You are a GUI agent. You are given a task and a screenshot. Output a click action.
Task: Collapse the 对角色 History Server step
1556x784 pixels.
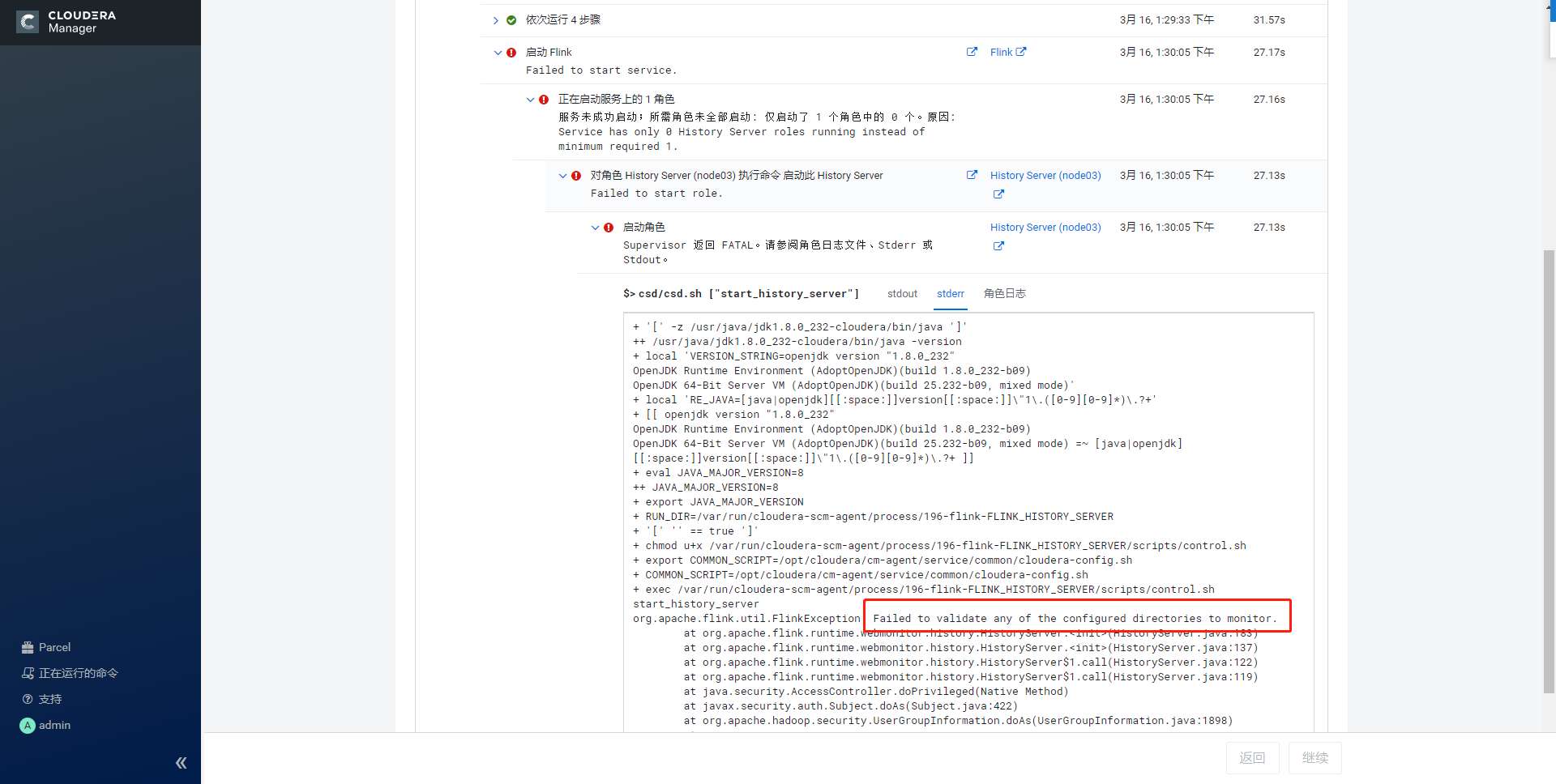pos(562,176)
